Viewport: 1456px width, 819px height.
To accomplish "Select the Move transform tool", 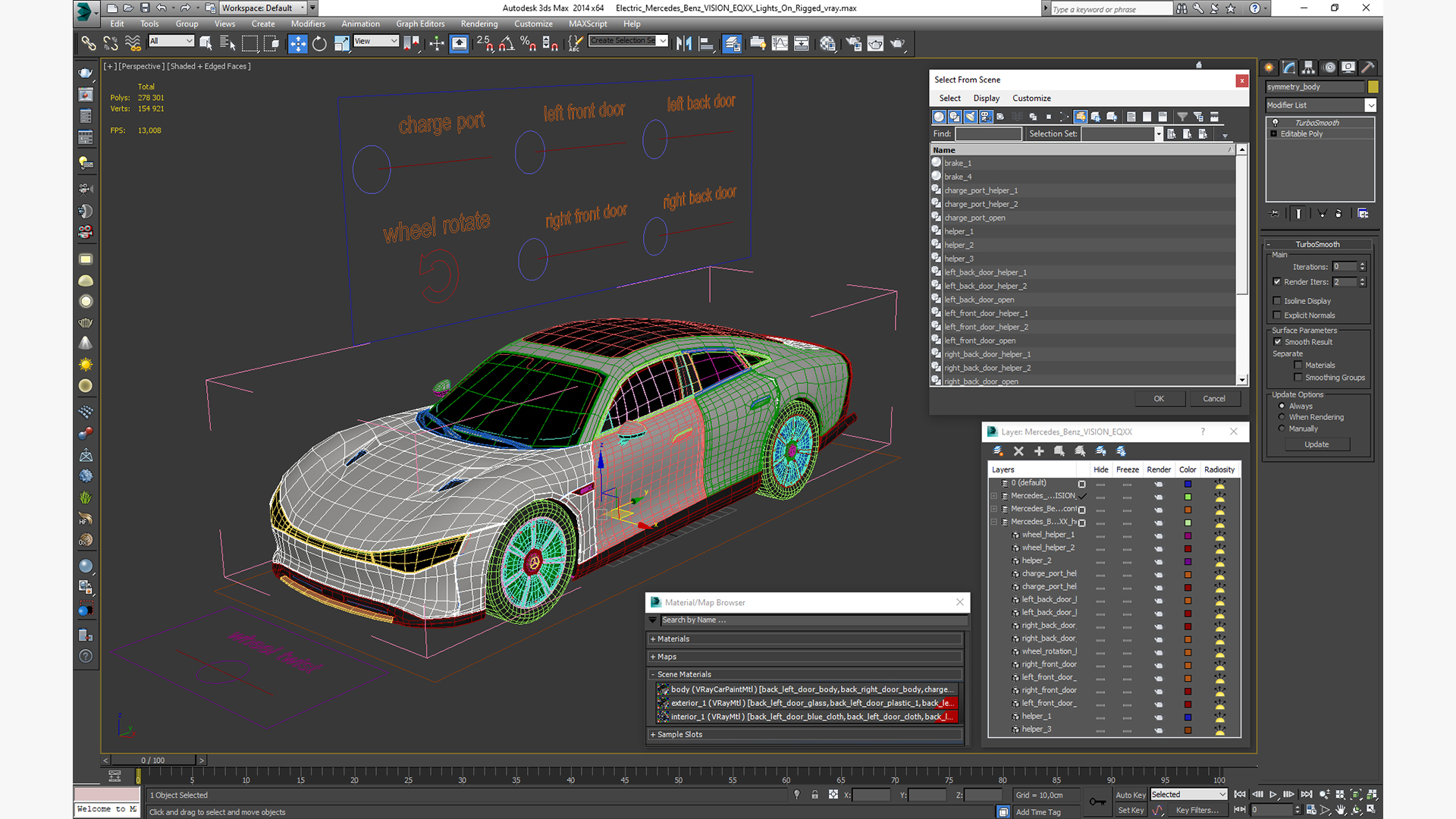I will click(x=297, y=43).
